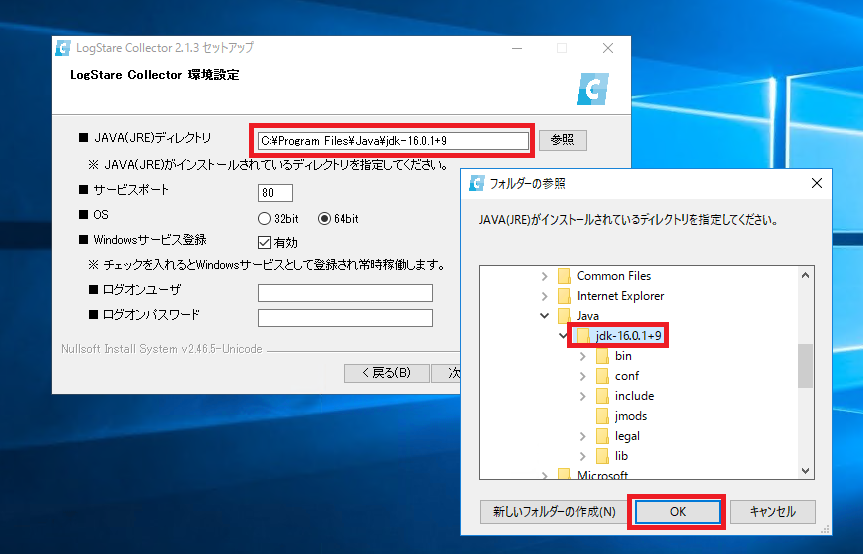Click the Internet Explorer tree label
The image size is (863, 554).
[x=620, y=296]
